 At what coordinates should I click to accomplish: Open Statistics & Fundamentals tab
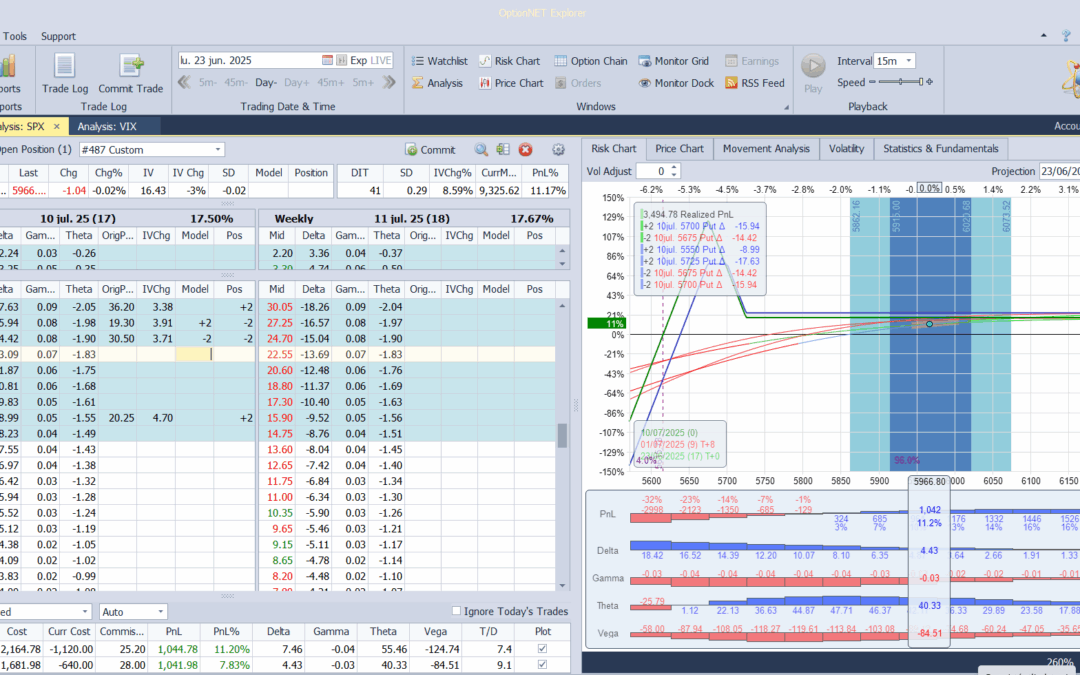[940, 149]
